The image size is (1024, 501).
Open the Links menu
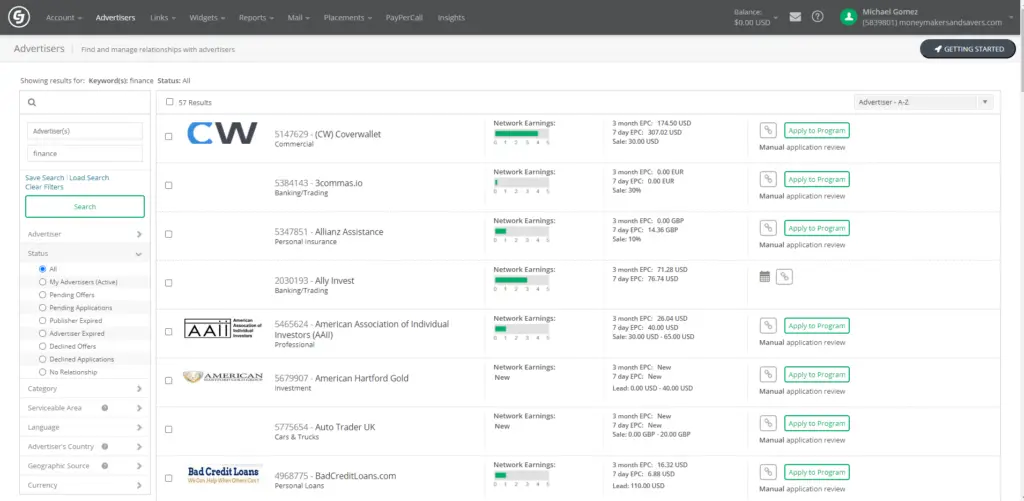point(163,18)
